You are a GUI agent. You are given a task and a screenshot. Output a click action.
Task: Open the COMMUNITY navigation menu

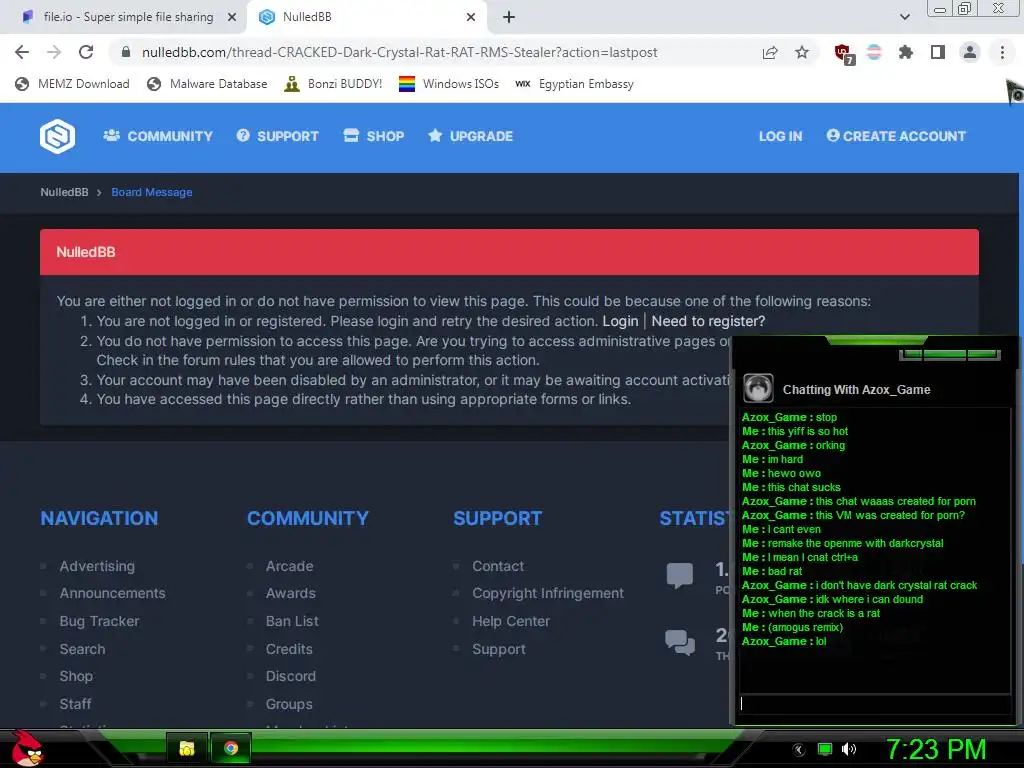[x=158, y=136]
